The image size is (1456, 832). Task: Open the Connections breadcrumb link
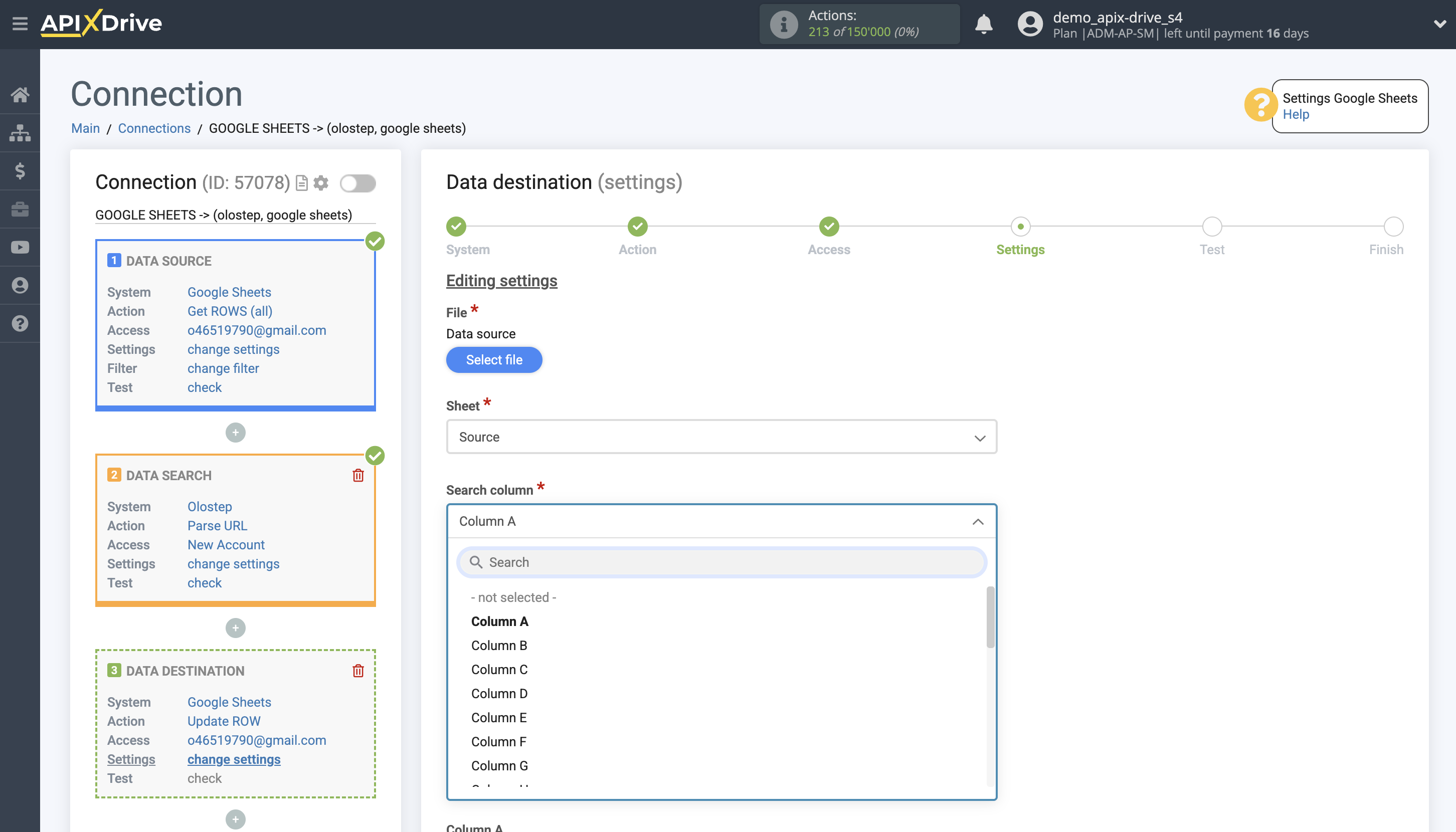coord(154,129)
